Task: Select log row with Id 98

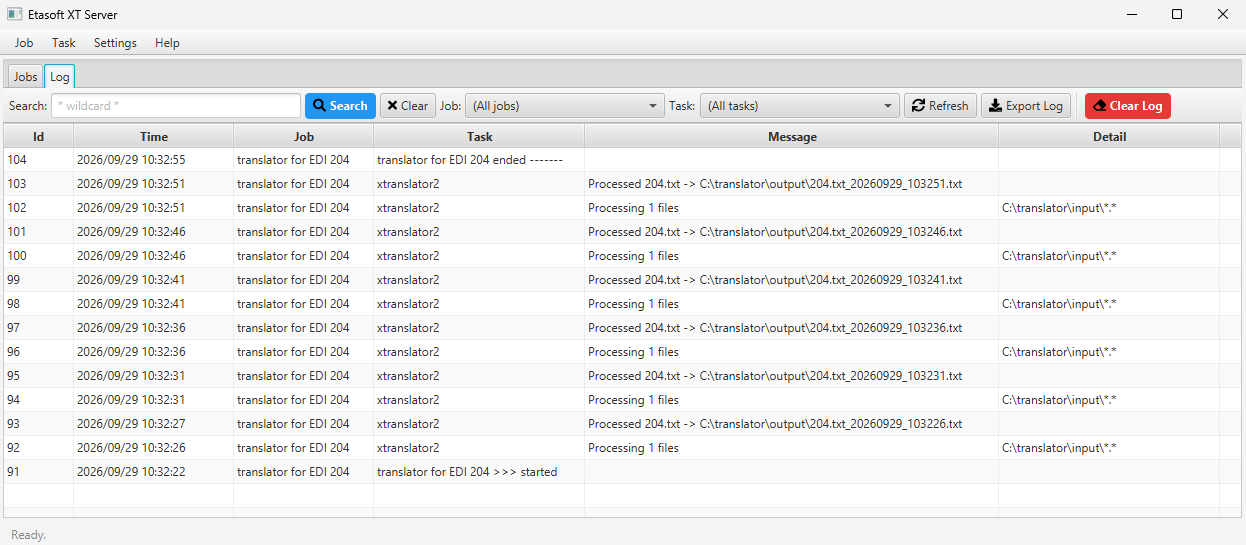Action: point(623,304)
